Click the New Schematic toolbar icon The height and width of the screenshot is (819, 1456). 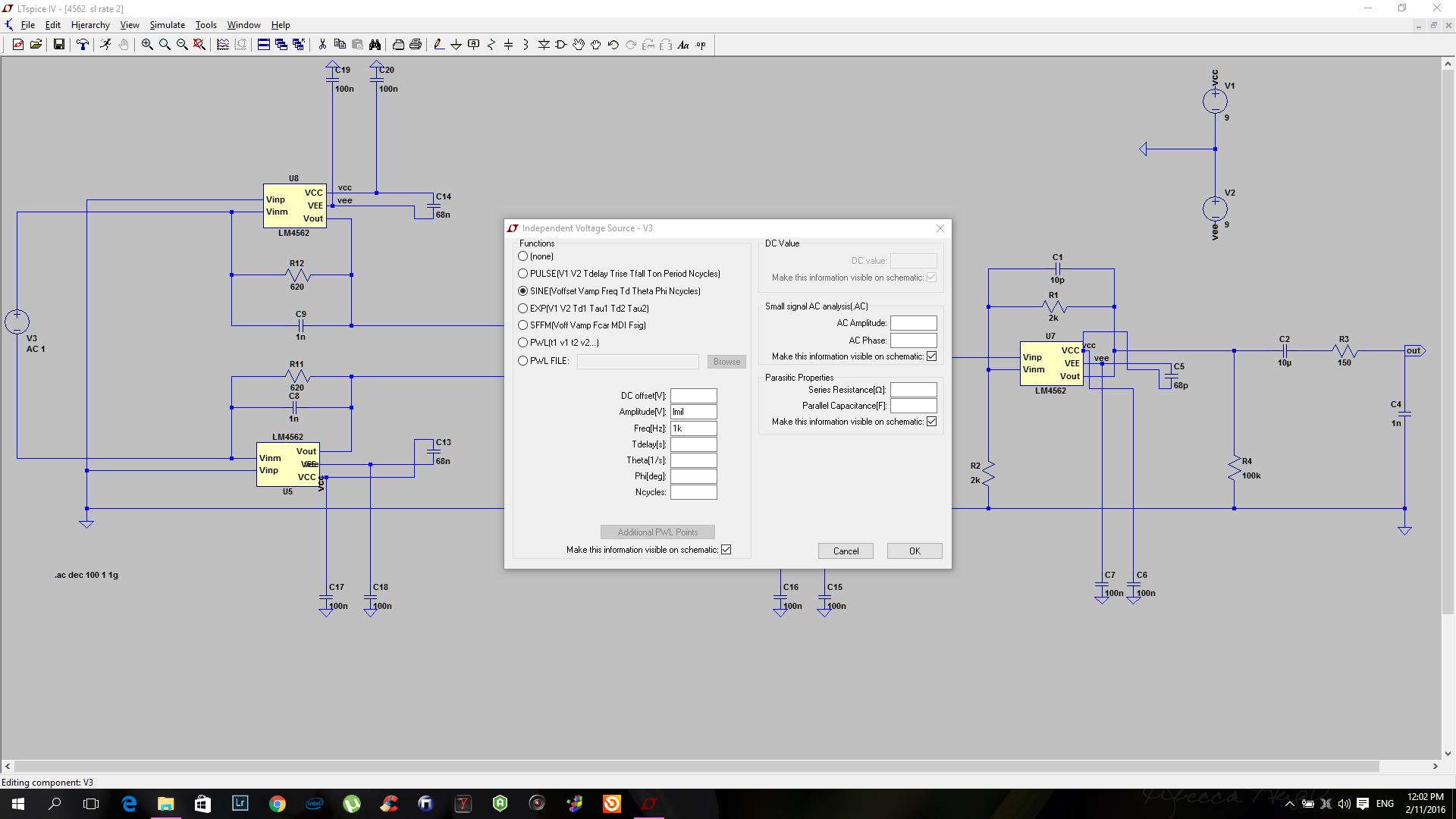(x=17, y=45)
